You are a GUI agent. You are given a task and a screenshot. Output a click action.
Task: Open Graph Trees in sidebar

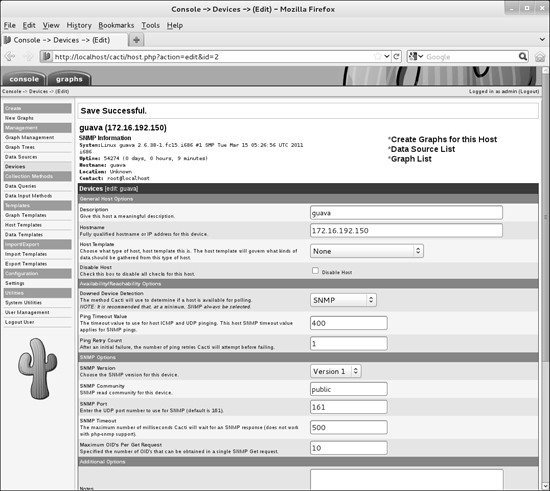20,147
